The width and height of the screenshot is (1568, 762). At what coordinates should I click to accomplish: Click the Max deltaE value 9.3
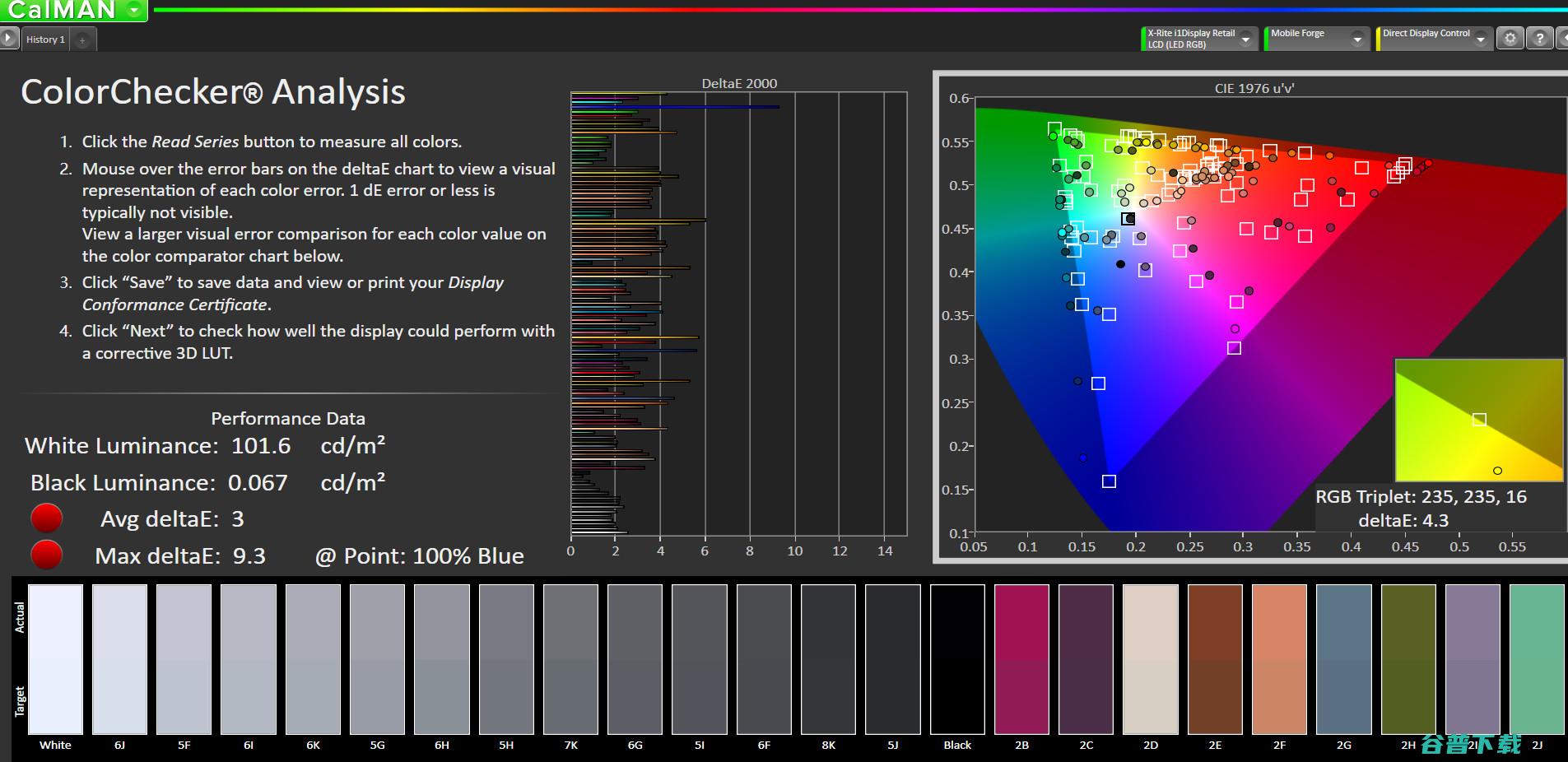pyautogui.click(x=249, y=556)
